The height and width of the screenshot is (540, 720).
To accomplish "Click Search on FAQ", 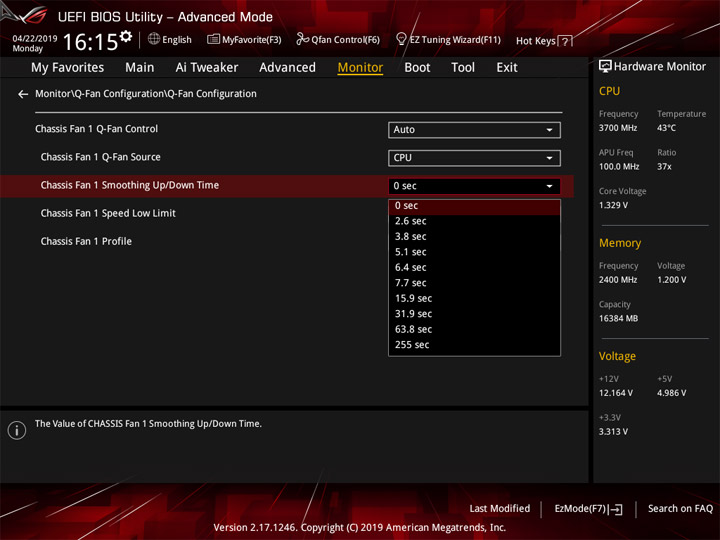I will coord(680,509).
